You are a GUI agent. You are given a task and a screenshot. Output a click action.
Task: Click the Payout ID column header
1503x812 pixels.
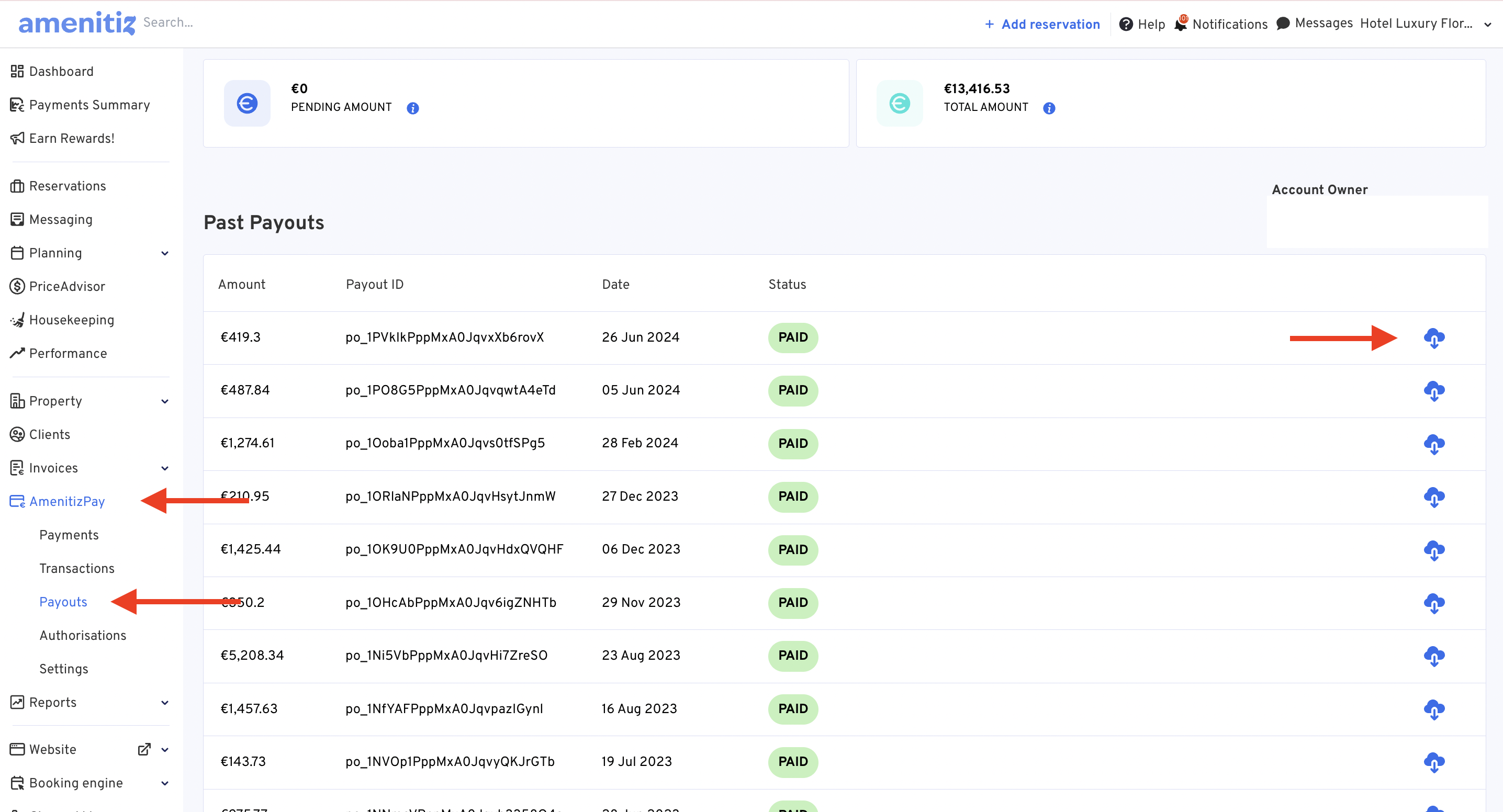(x=375, y=284)
